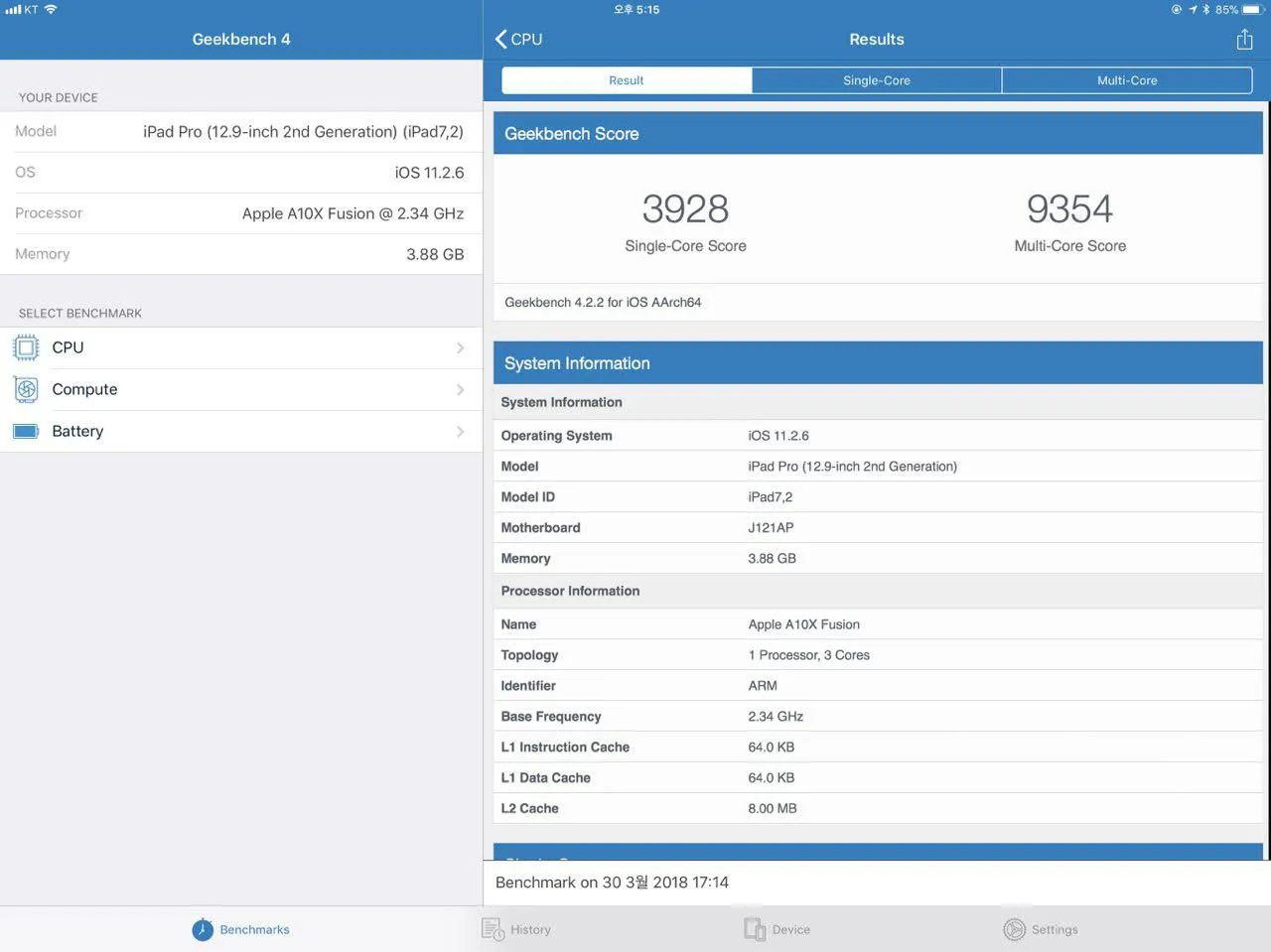
Task: Tap the 9354 multi-core score
Action: click(x=1069, y=209)
